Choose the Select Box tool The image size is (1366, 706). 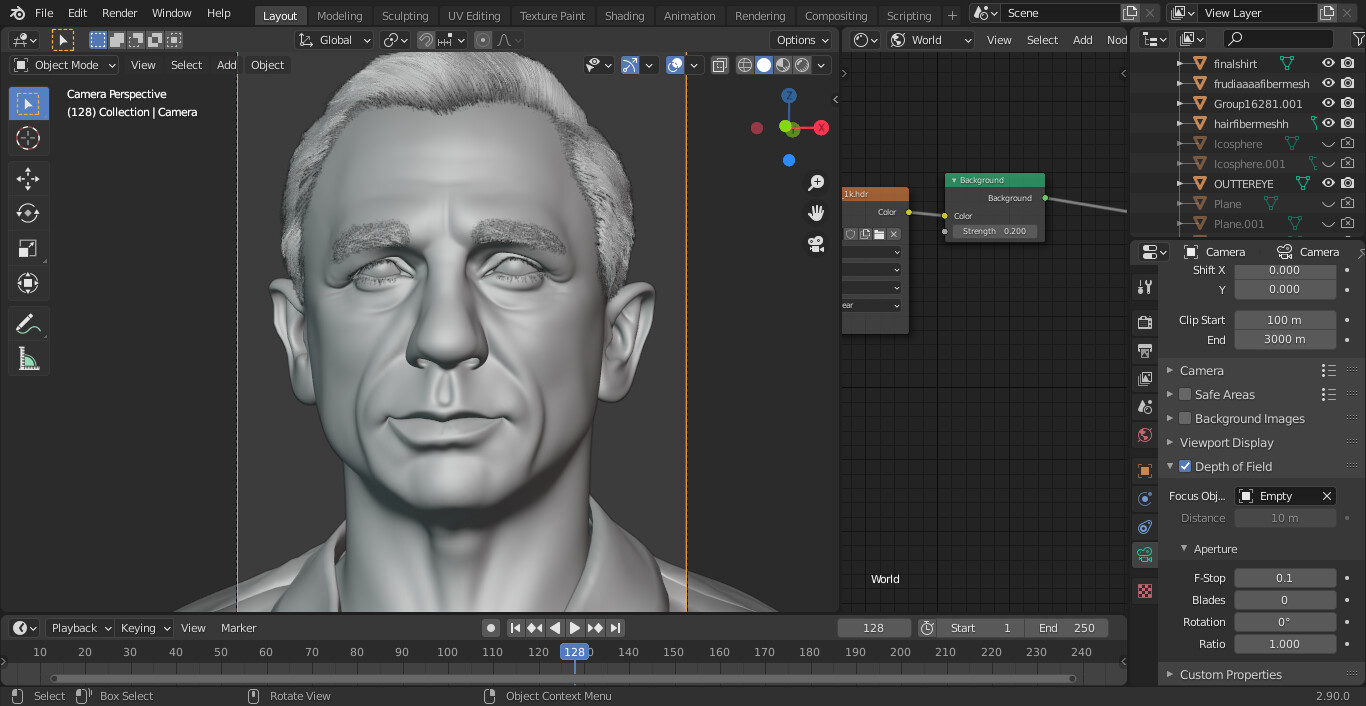(28, 104)
